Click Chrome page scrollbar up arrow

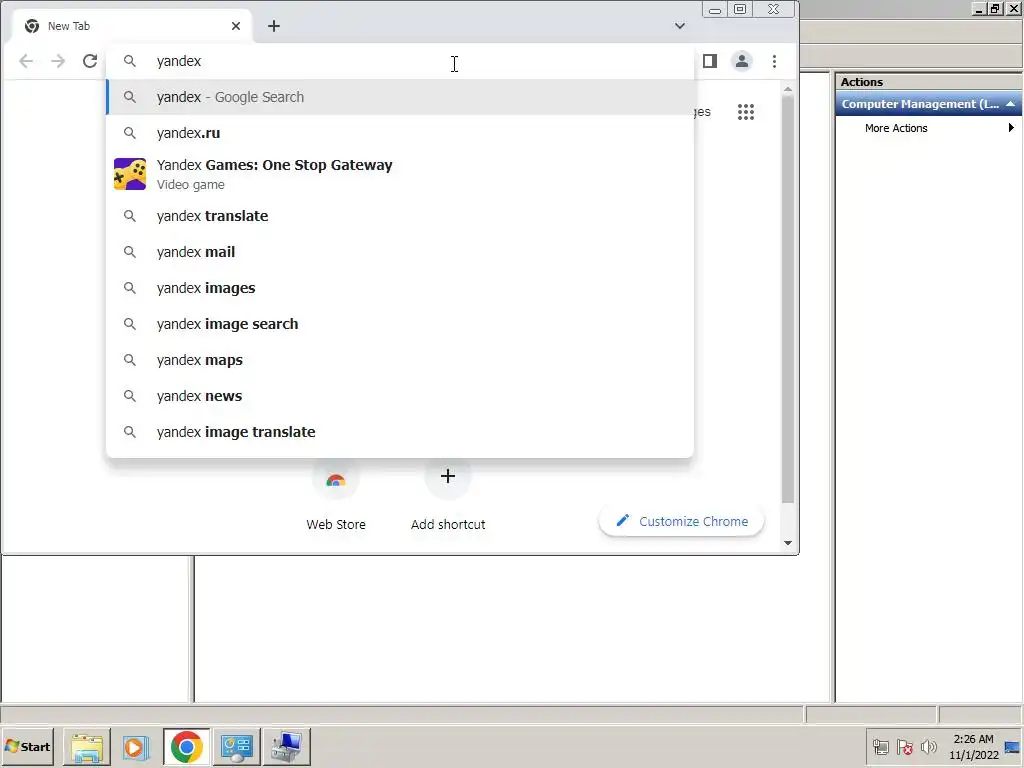pyautogui.click(x=788, y=89)
